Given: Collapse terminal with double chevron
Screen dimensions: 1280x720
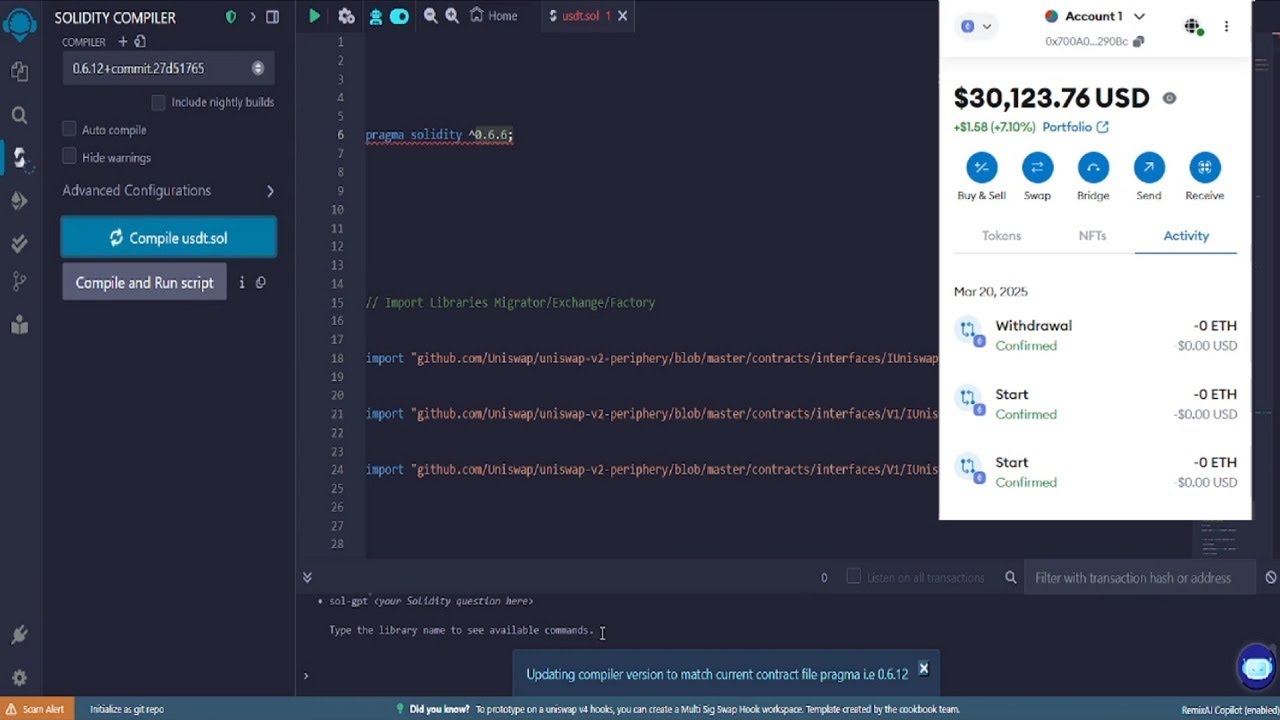Looking at the screenshot, I should tap(307, 577).
